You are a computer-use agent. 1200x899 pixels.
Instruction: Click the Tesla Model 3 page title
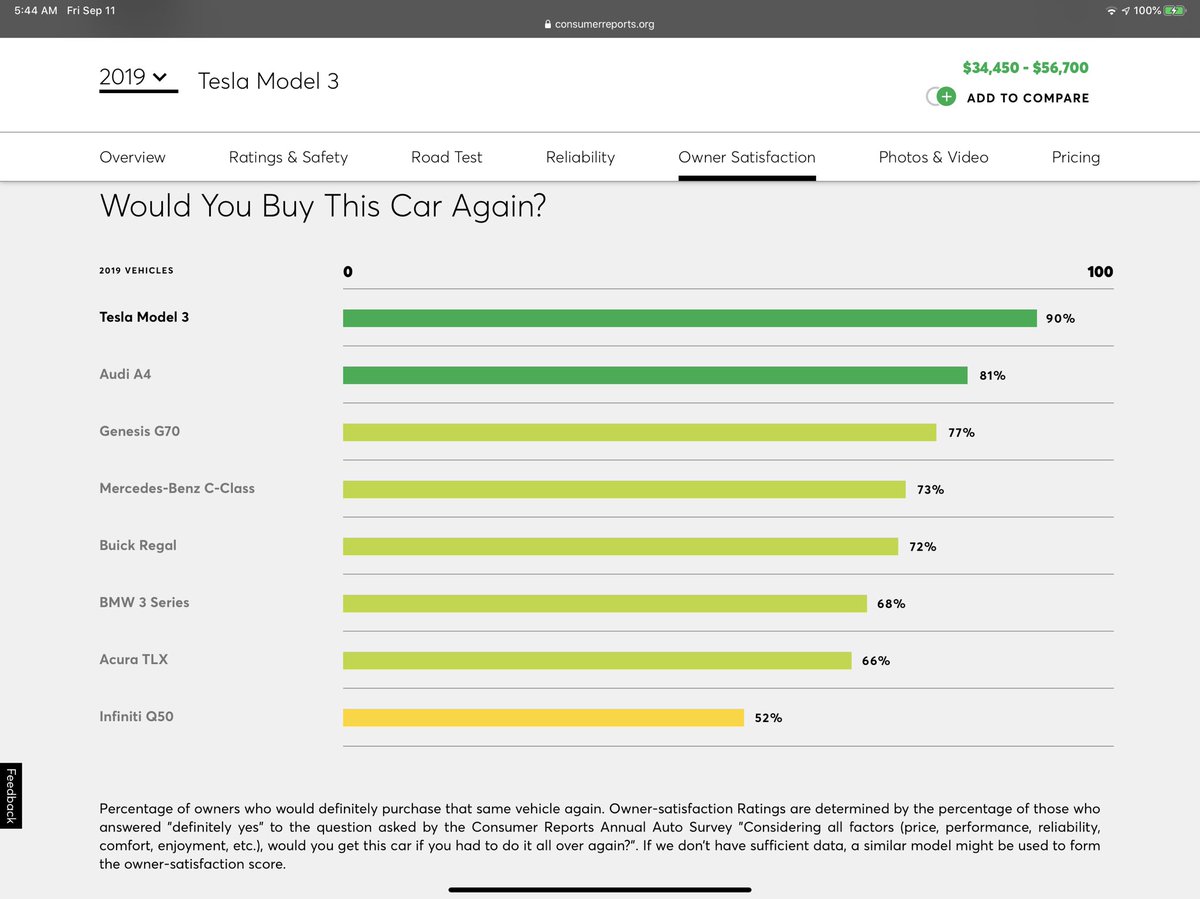(x=268, y=81)
